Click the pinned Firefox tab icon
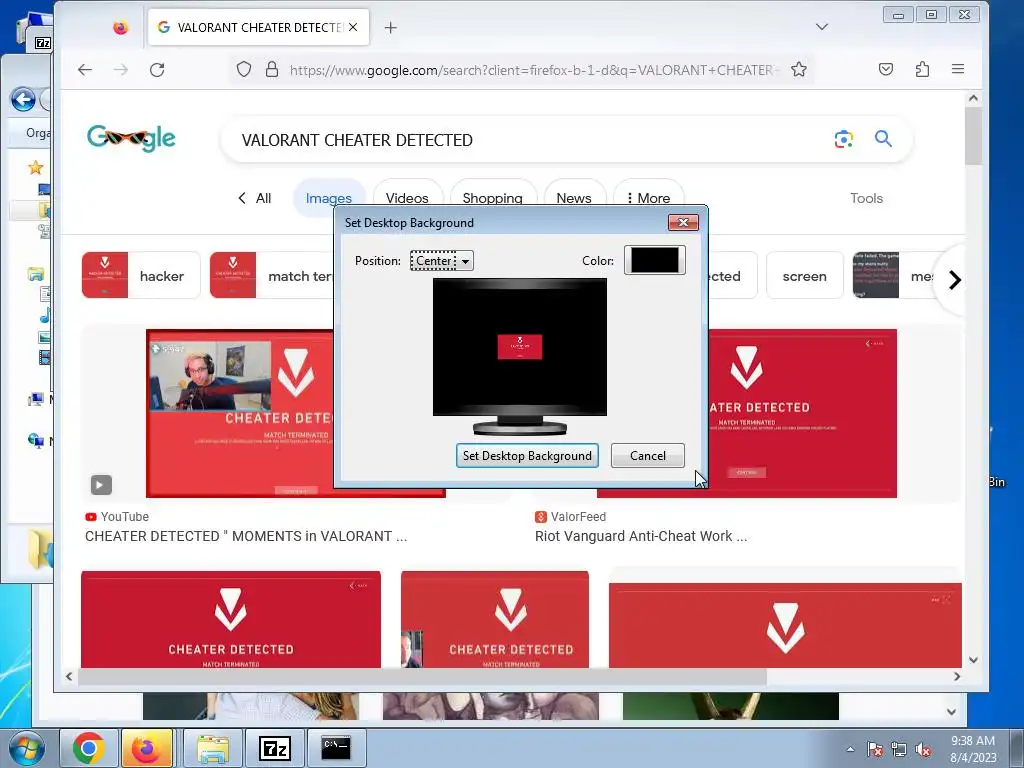1024x768 pixels. 120,27
